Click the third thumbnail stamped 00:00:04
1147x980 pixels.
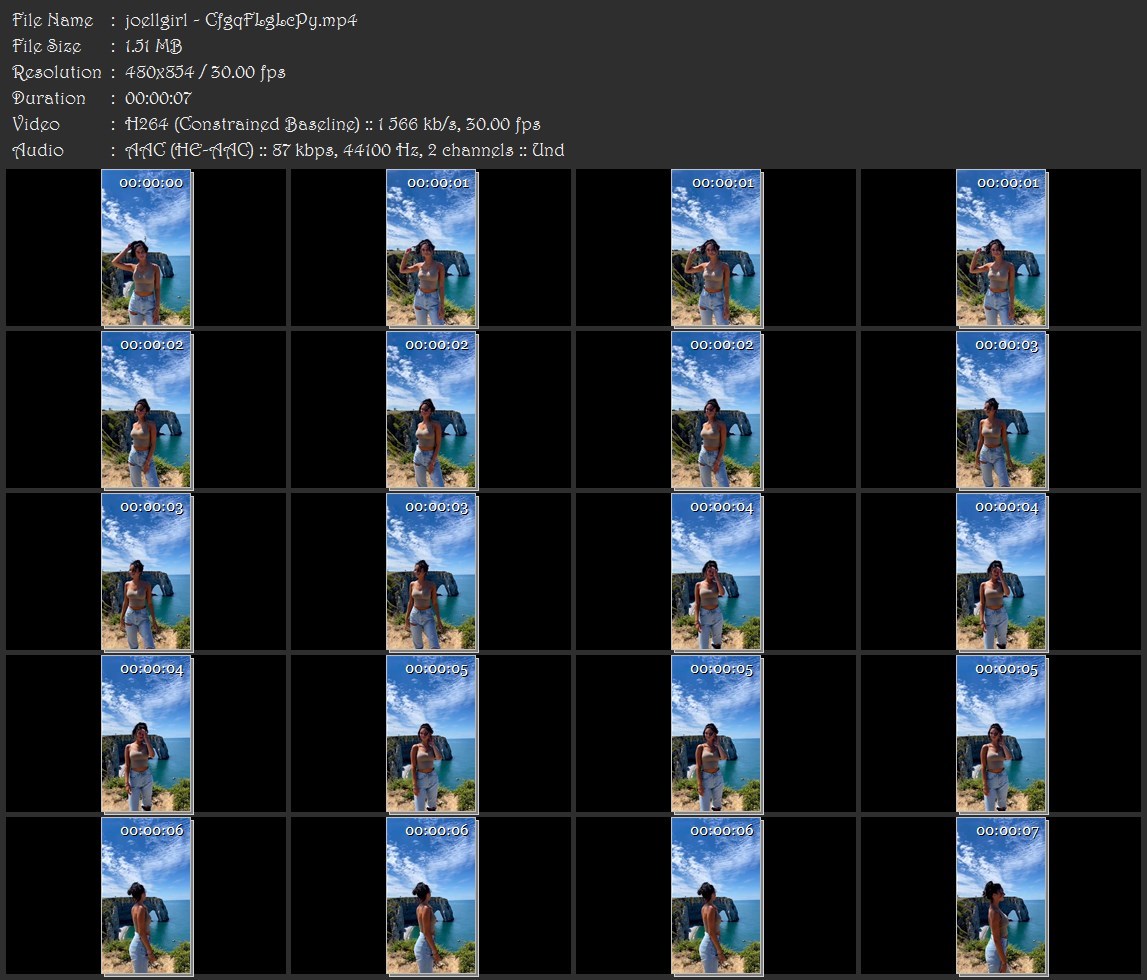[x=146, y=734]
